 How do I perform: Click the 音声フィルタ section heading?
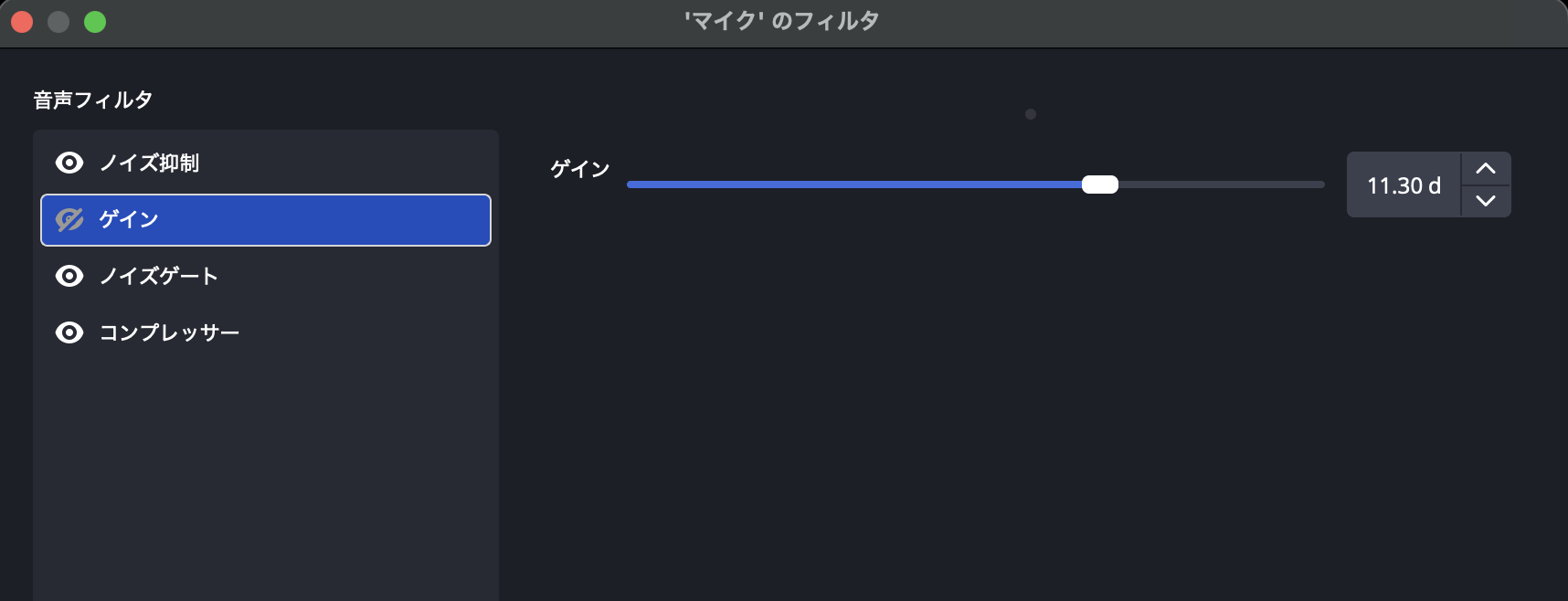point(93,100)
